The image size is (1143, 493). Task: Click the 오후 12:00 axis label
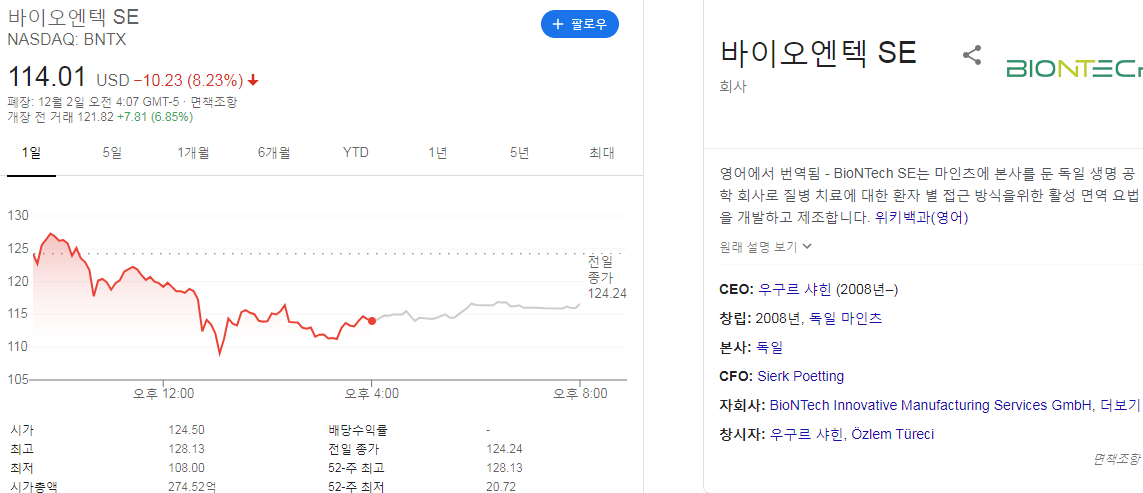pos(163,394)
